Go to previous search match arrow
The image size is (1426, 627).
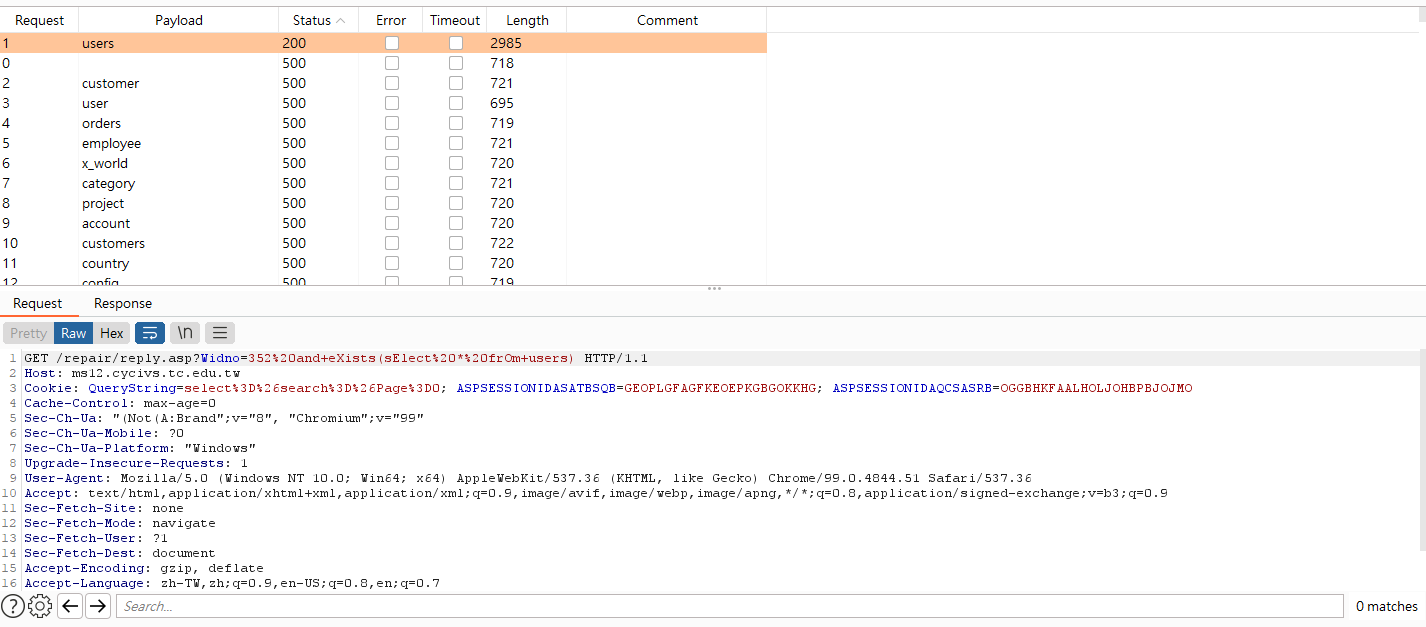pos(70,605)
